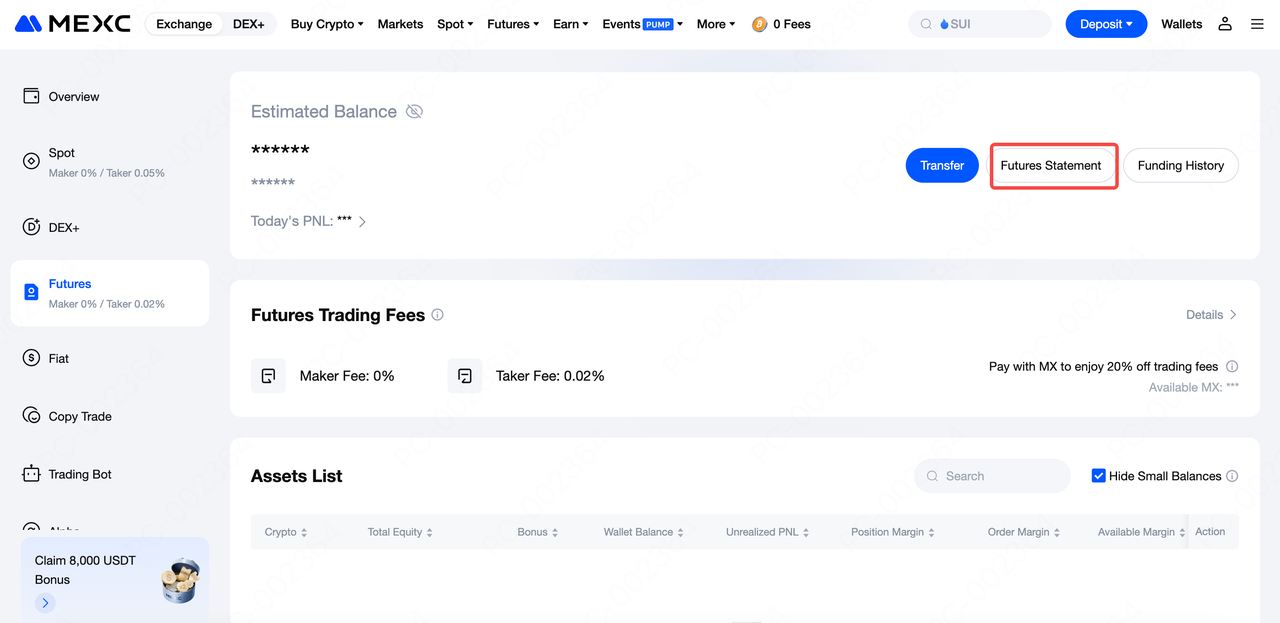The width and height of the screenshot is (1280, 623).
Task: Open the hamburger menu icon
Action: click(x=1257, y=24)
